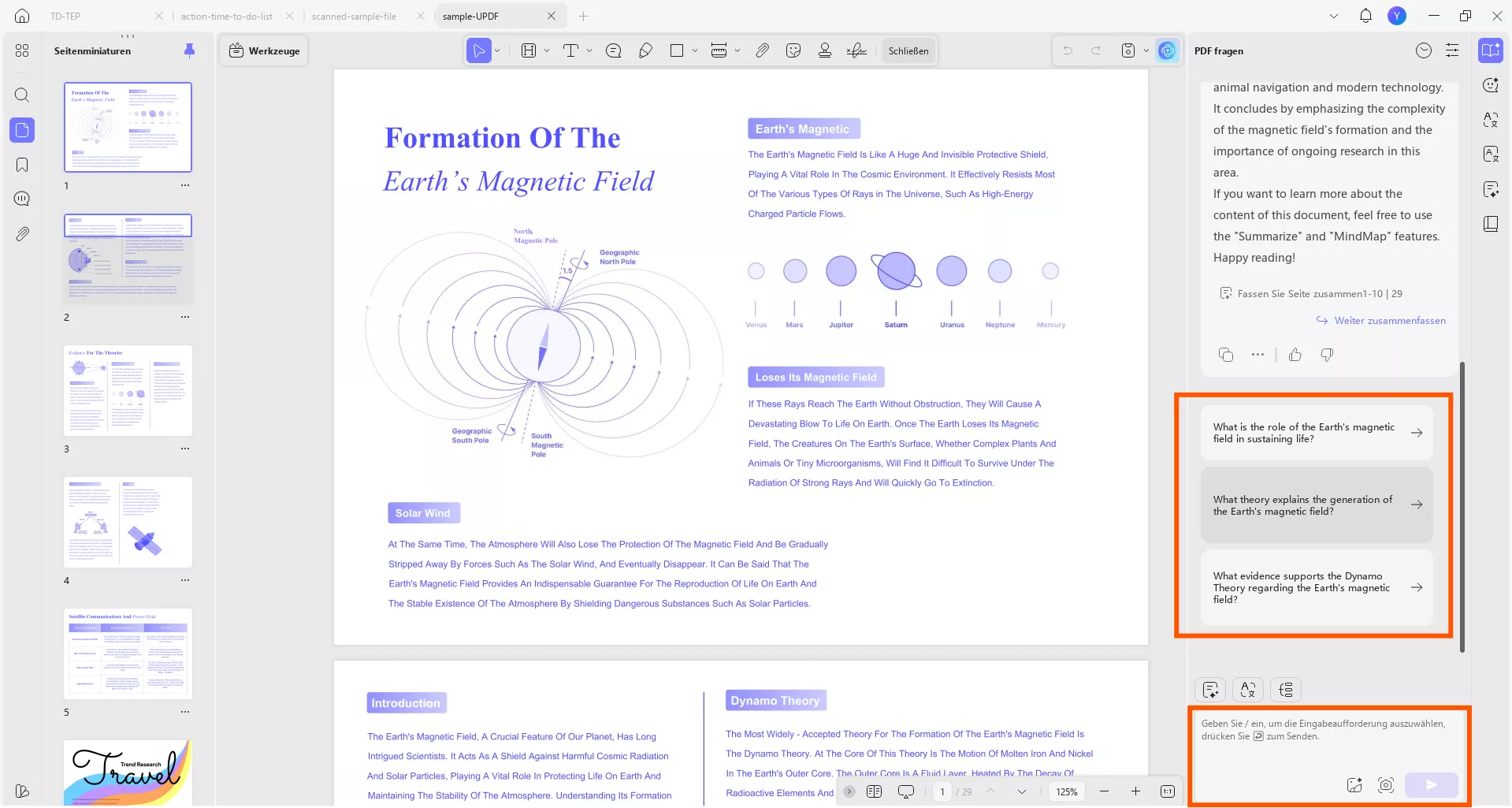Open the translate tool in right sidebar
The image size is (1512, 808).
click(x=1491, y=120)
